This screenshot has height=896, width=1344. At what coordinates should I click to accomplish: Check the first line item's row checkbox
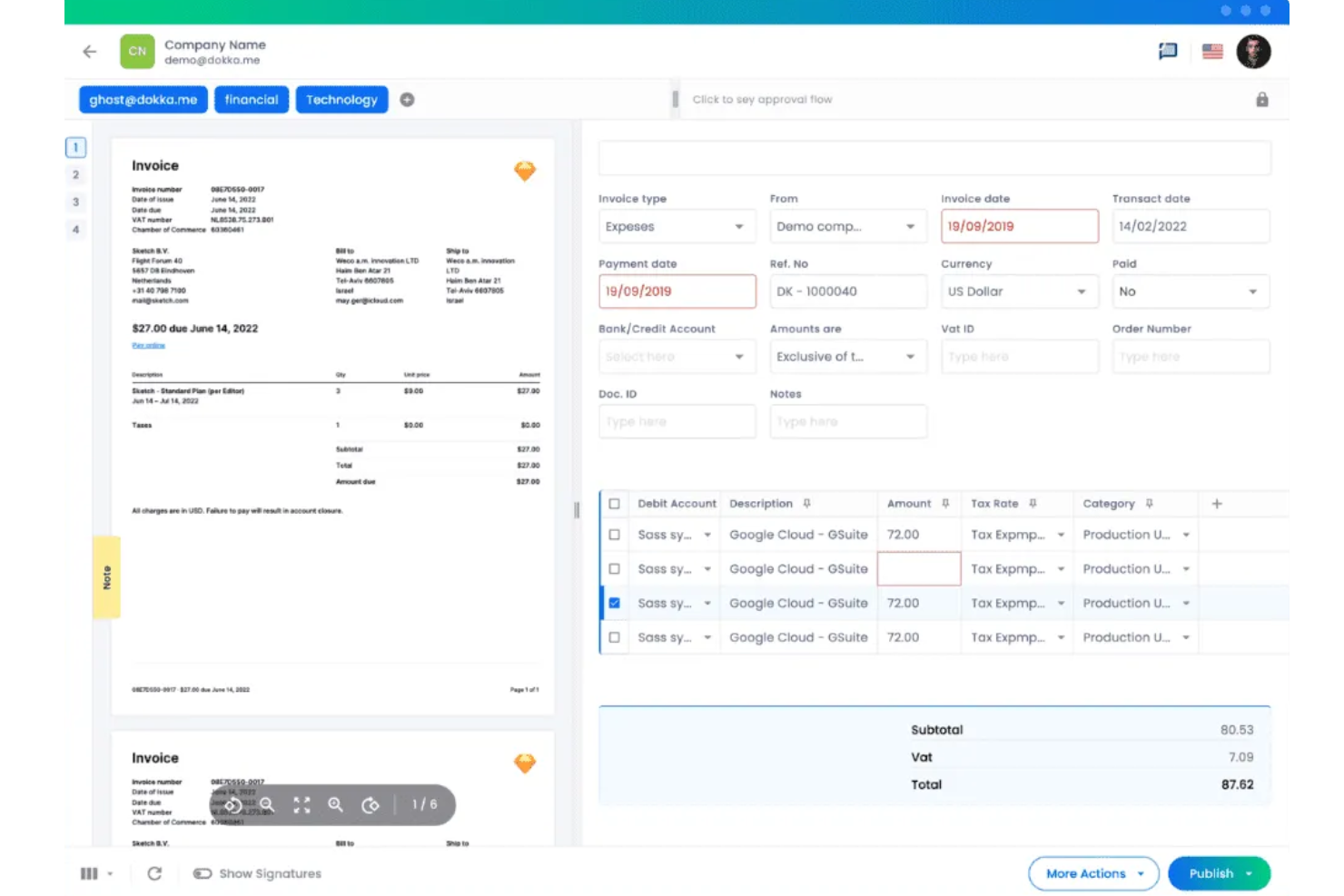point(614,534)
